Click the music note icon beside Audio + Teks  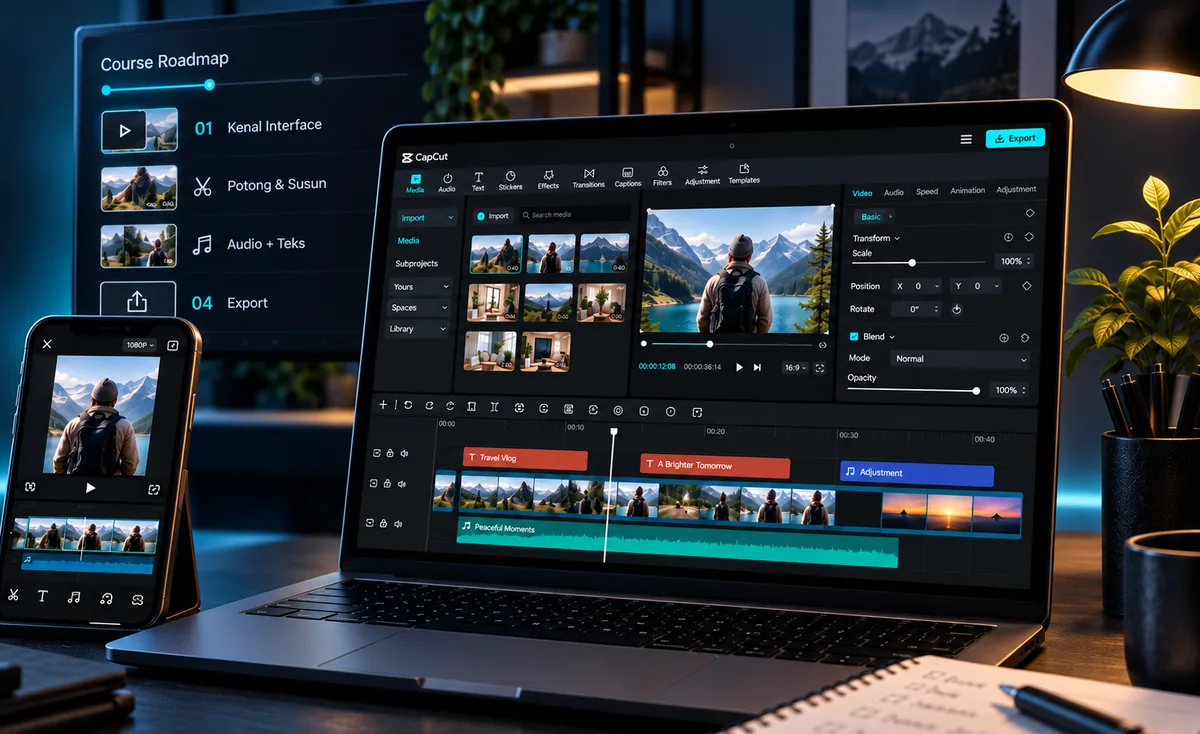click(x=202, y=245)
